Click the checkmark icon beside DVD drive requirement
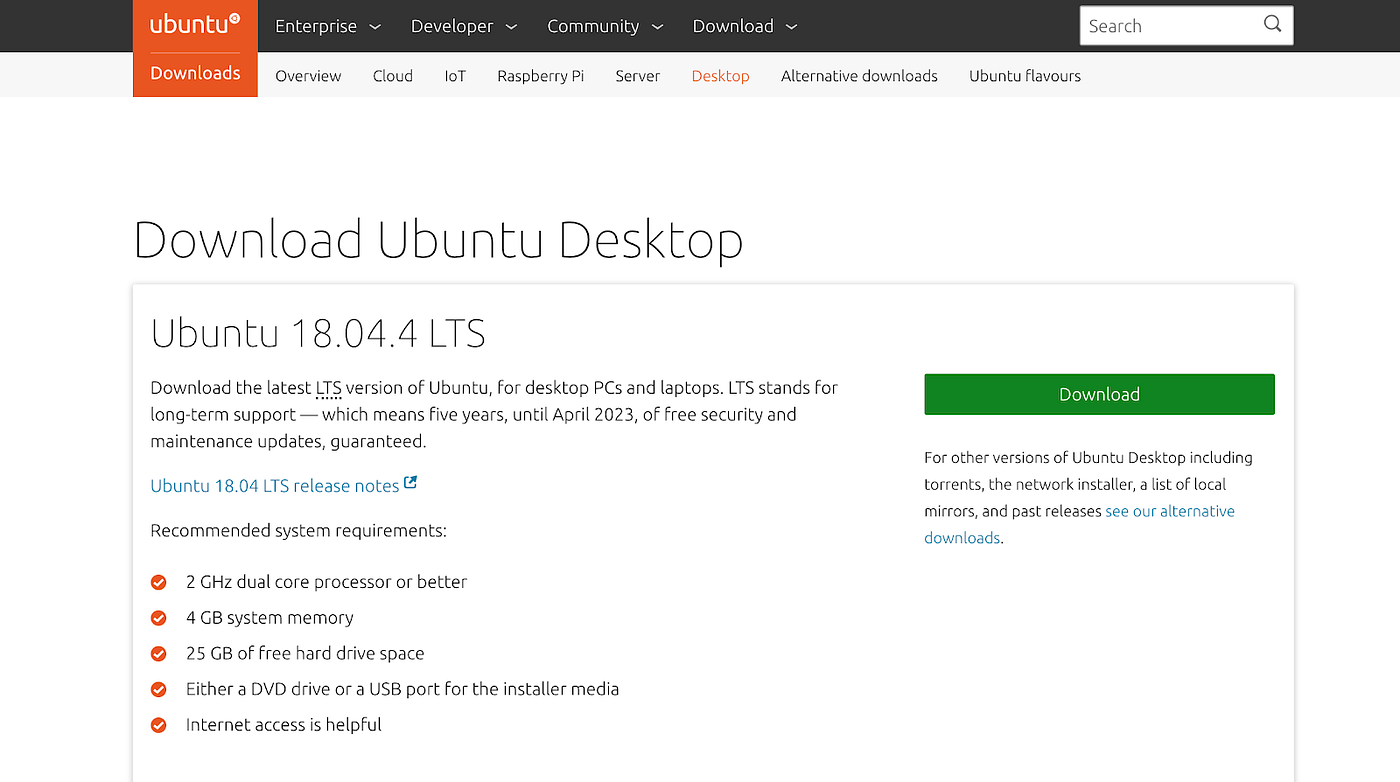Image resolution: width=1400 pixels, height=782 pixels. tap(159, 688)
